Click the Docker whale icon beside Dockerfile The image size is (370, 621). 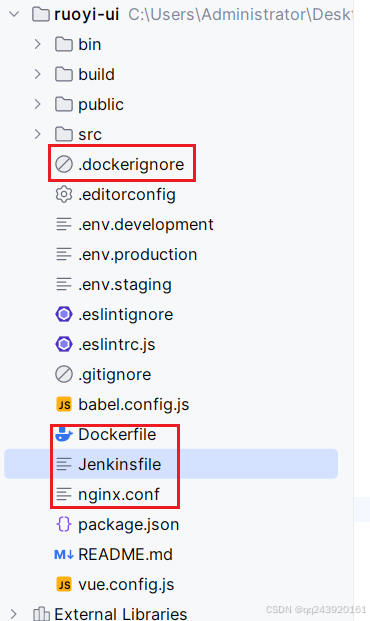point(64,434)
